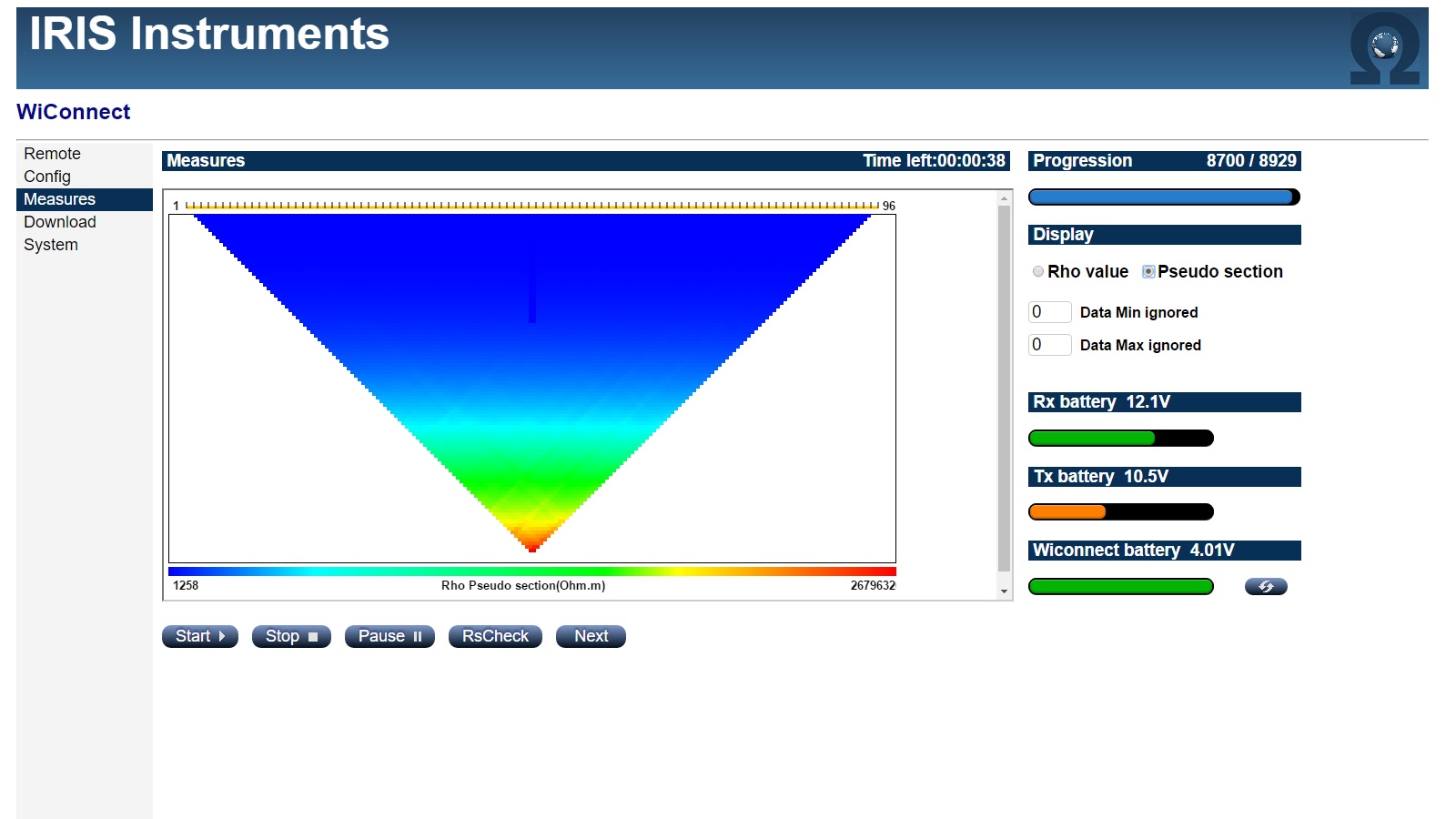Open the Download page
Viewport: 1456px width, 819px height.
[59, 221]
